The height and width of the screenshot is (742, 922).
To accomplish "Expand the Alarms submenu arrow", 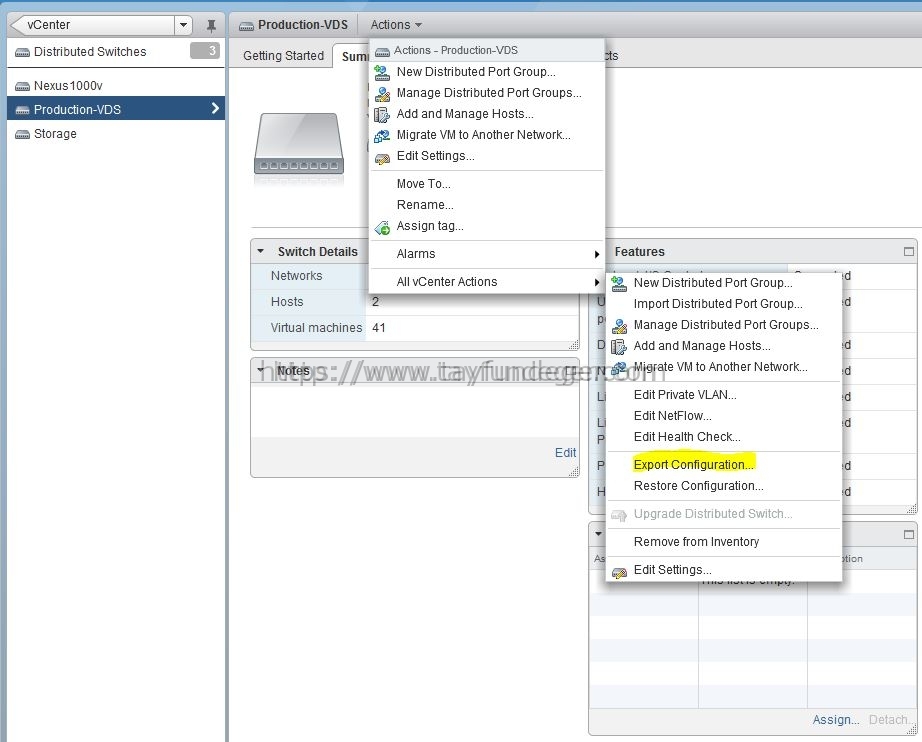I will tap(596, 255).
